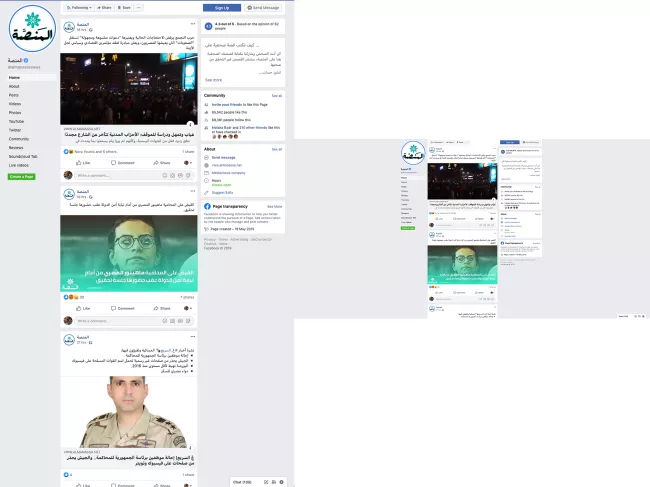Open three-dot options on the green portrait post
The image size is (650, 487).
point(193,191)
